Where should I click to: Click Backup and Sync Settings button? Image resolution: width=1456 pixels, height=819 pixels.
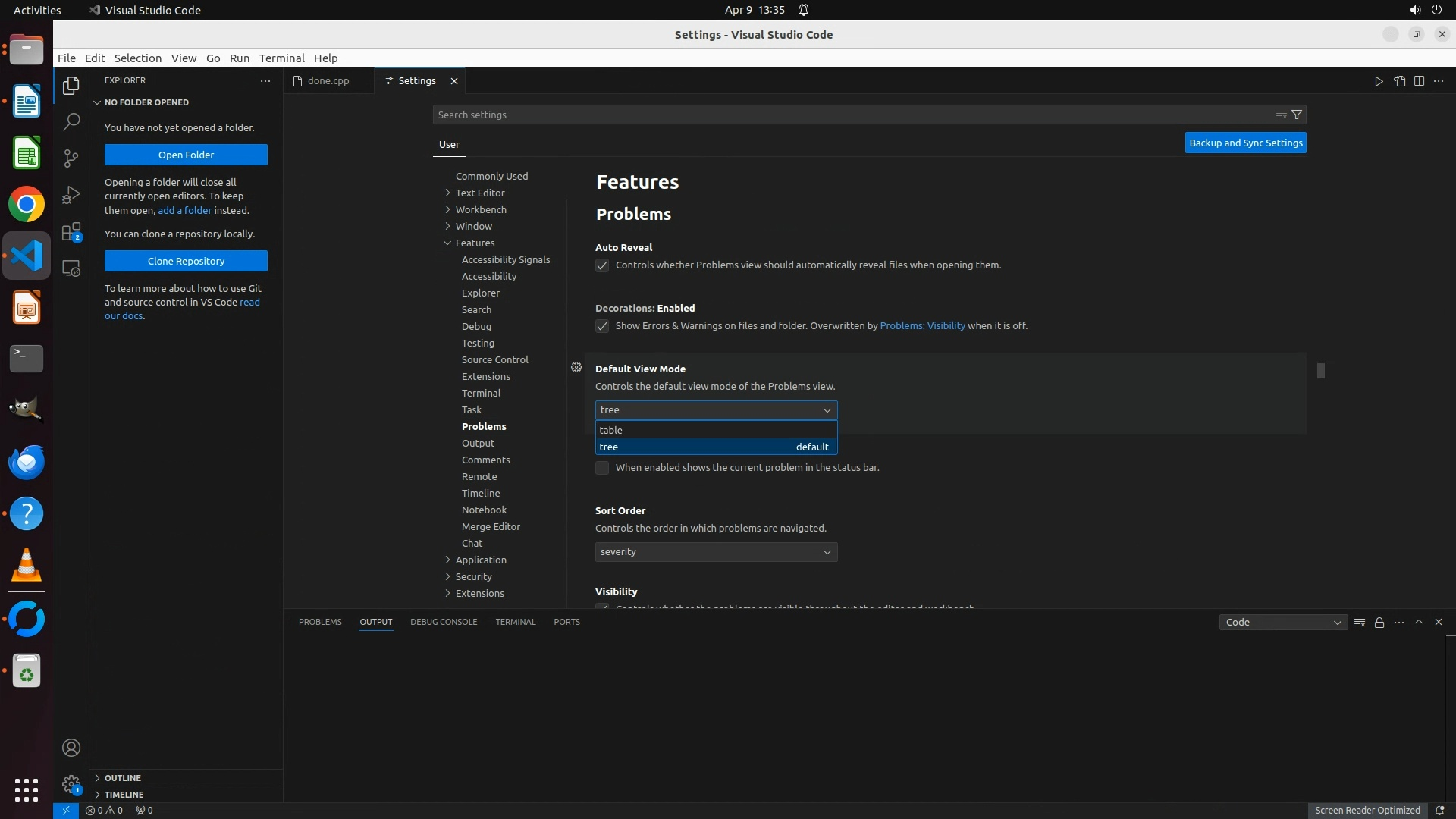(1245, 143)
